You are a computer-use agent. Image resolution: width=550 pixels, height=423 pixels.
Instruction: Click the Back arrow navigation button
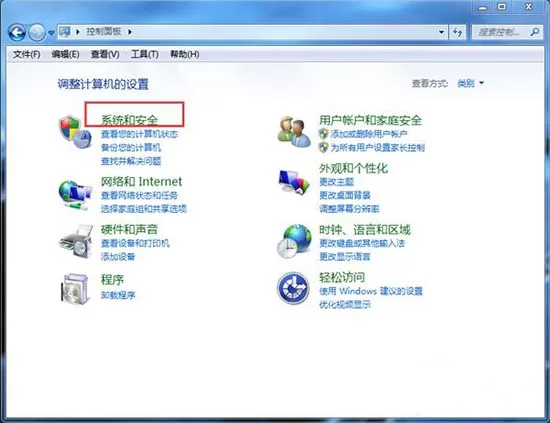pos(16,33)
